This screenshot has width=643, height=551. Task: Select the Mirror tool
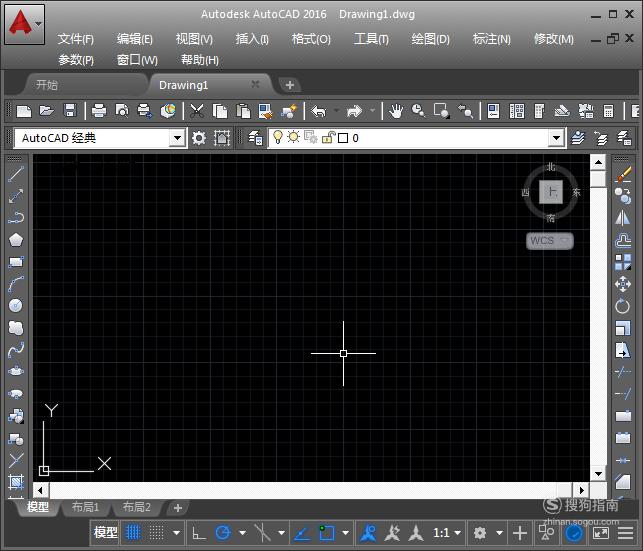(623, 218)
